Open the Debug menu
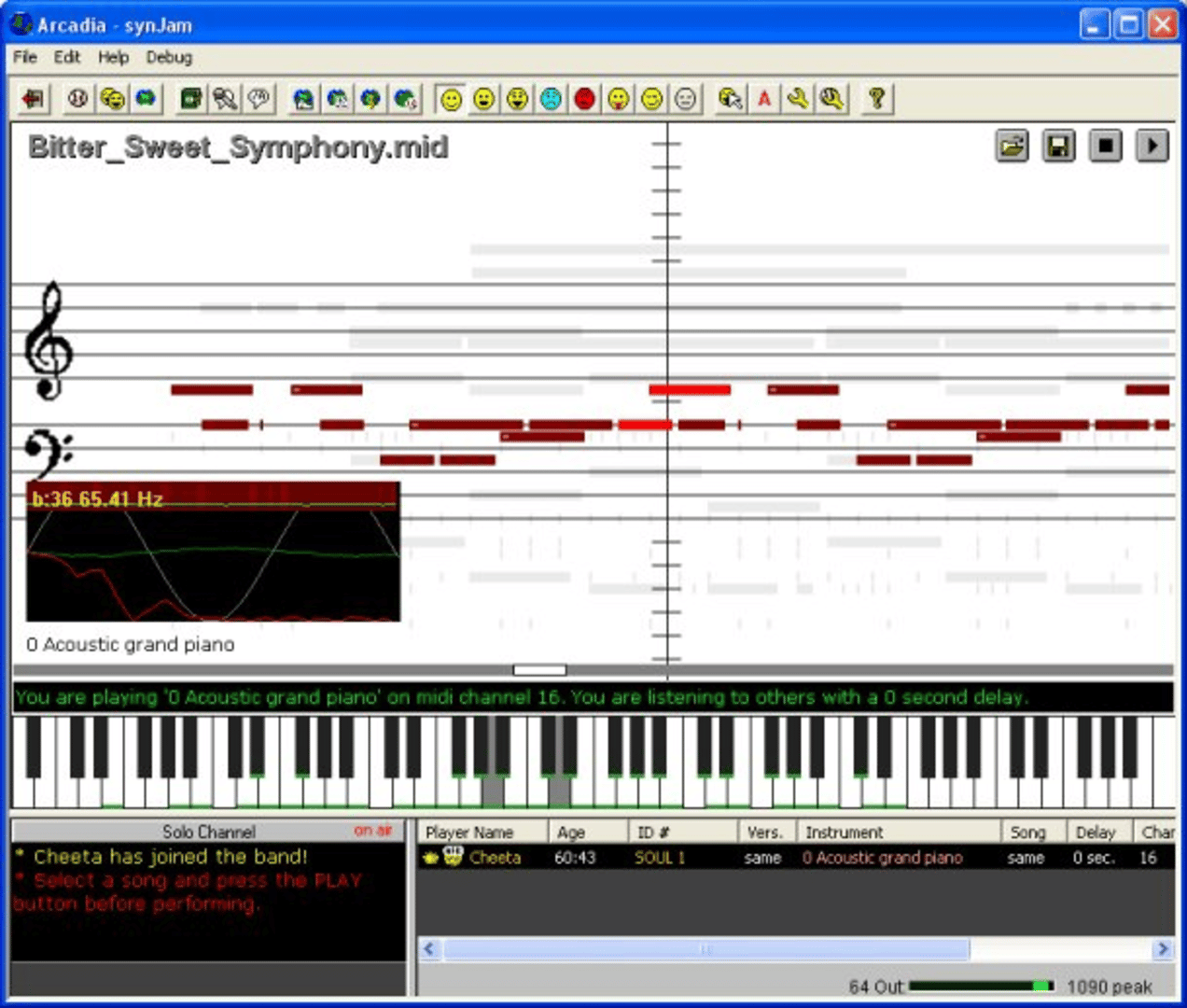 (169, 57)
